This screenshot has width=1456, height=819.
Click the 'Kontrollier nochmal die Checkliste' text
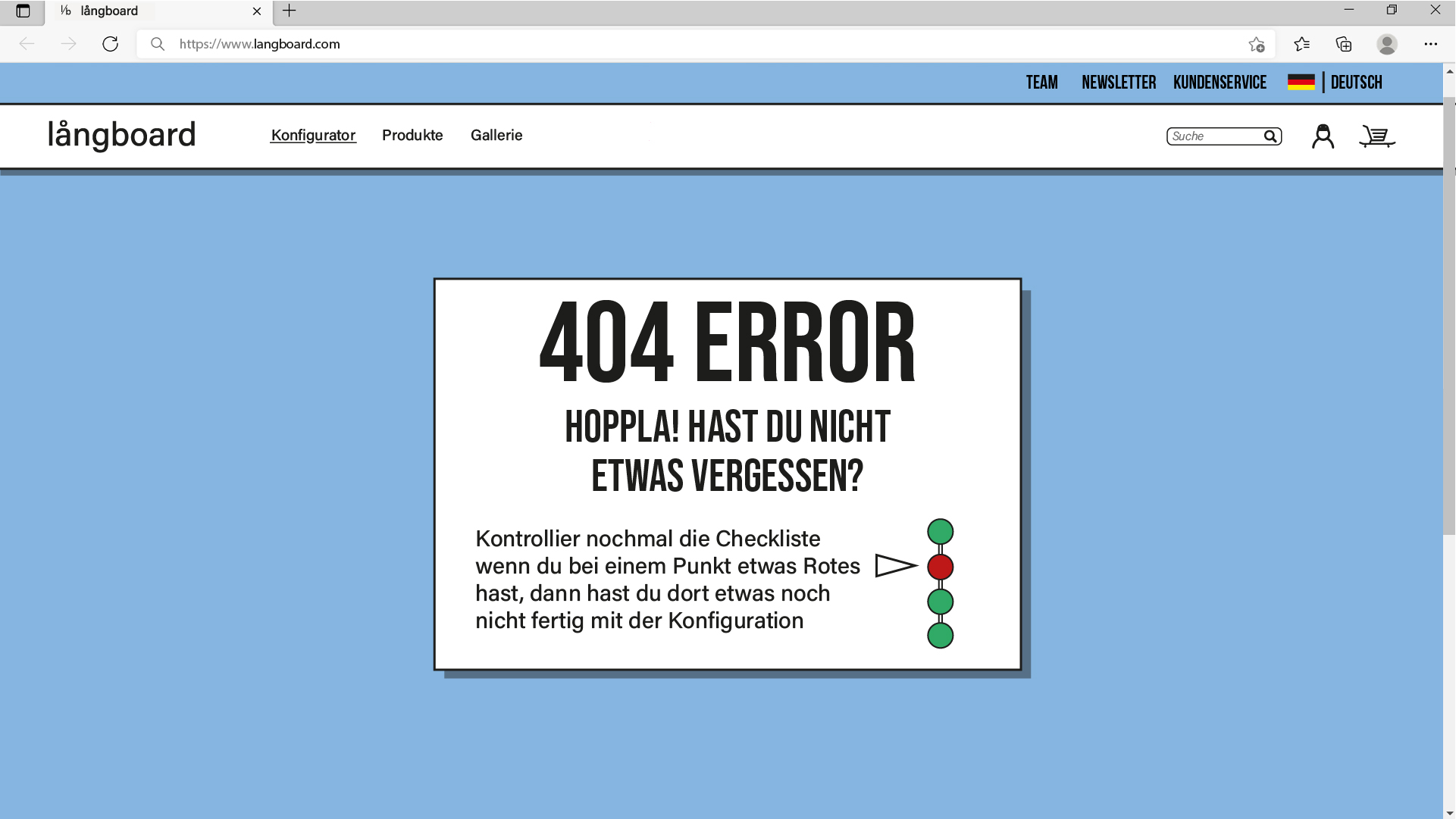point(647,539)
